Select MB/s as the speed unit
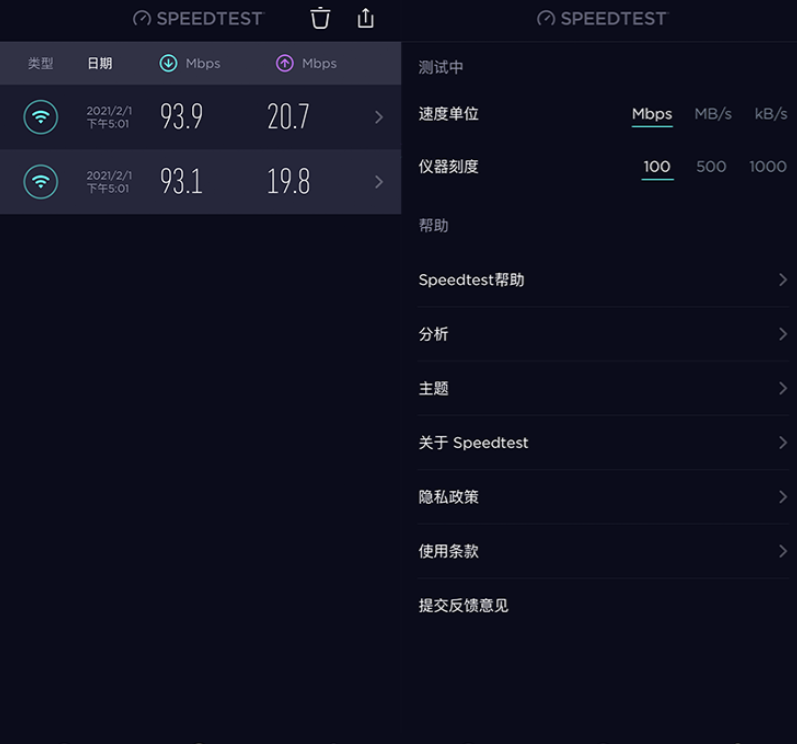Screen dimensions: 797x744 713,114
